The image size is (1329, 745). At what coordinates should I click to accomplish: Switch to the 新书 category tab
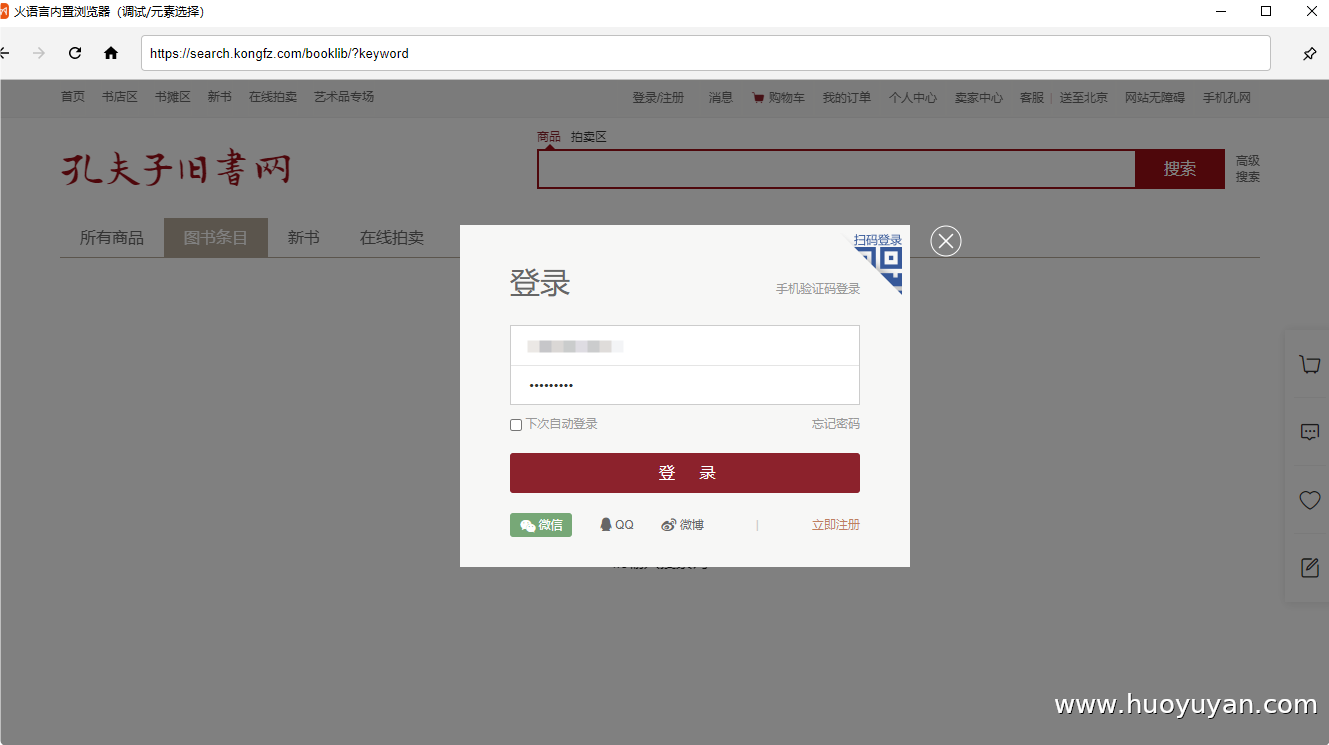[x=304, y=238]
